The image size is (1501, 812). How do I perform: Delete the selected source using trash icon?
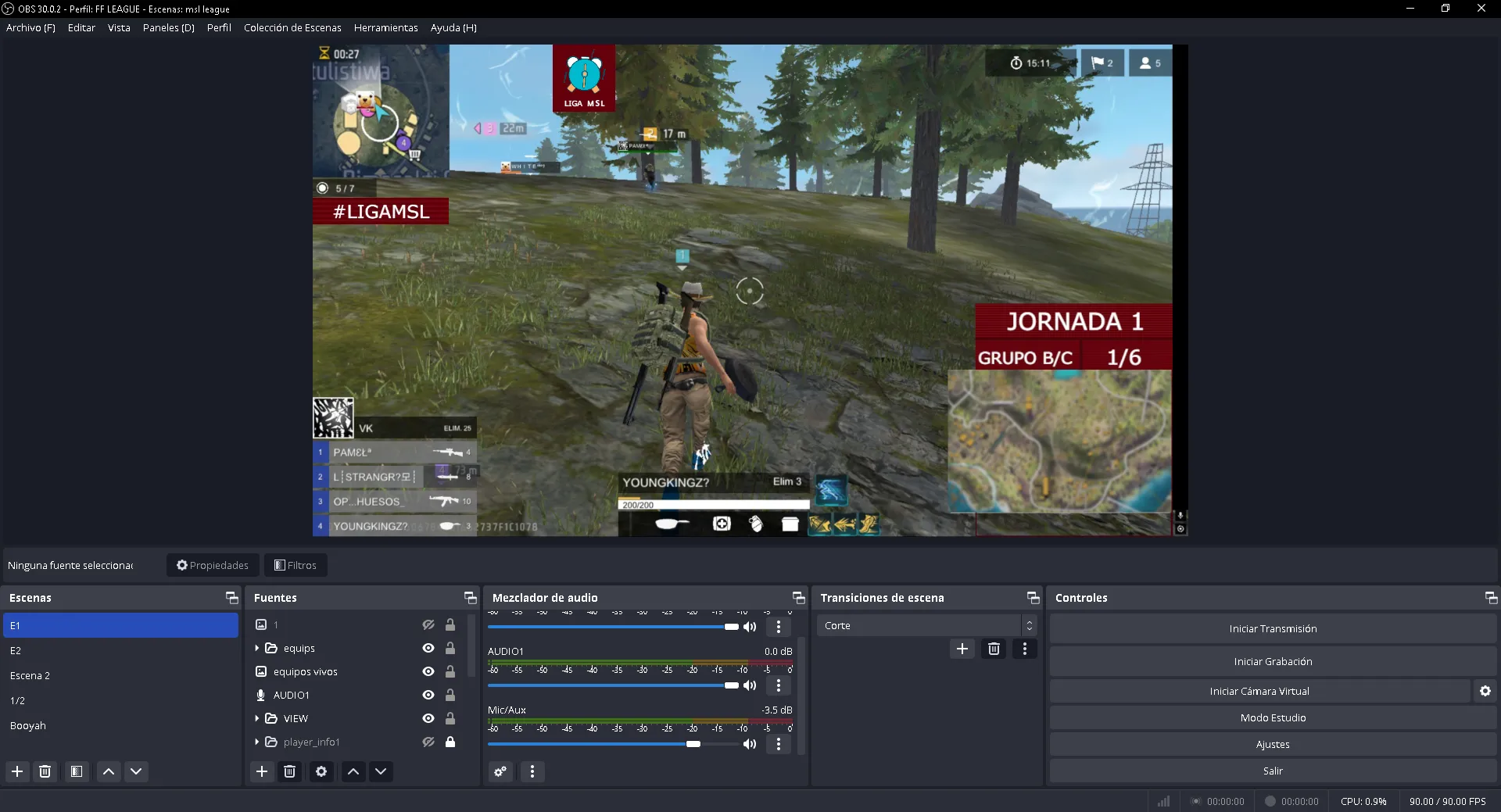pos(289,771)
